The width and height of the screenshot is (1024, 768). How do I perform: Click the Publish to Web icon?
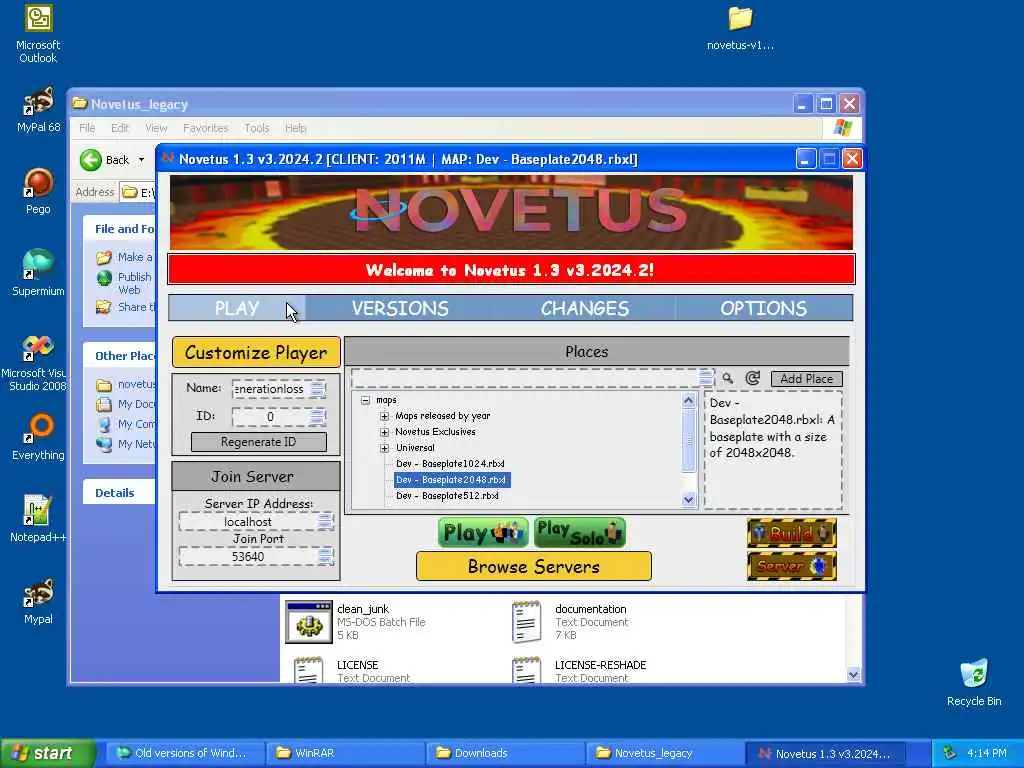pyautogui.click(x=104, y=278)
